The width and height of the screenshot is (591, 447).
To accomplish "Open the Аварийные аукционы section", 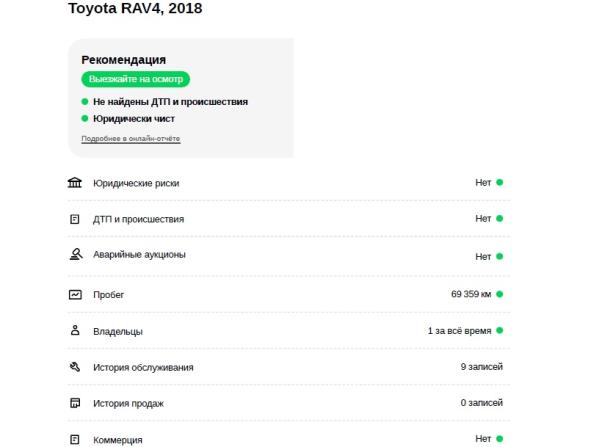I will tap(139, 255).
